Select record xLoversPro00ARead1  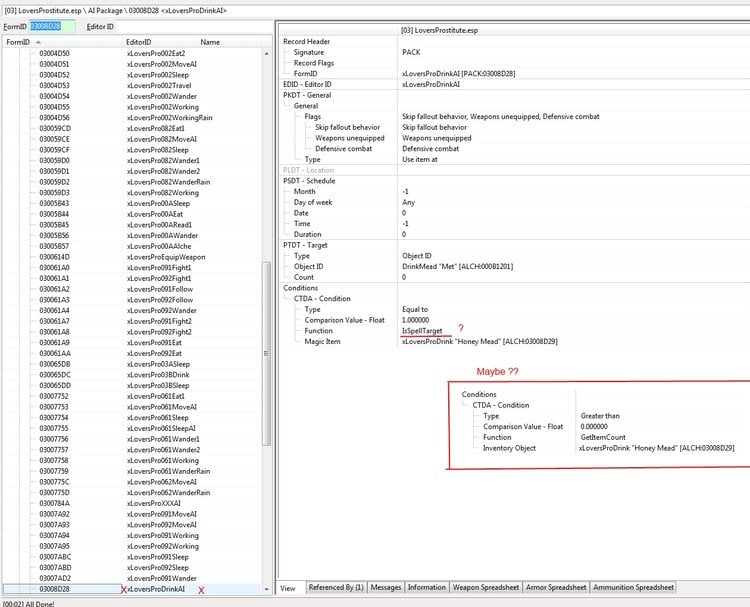coord(159,225)
